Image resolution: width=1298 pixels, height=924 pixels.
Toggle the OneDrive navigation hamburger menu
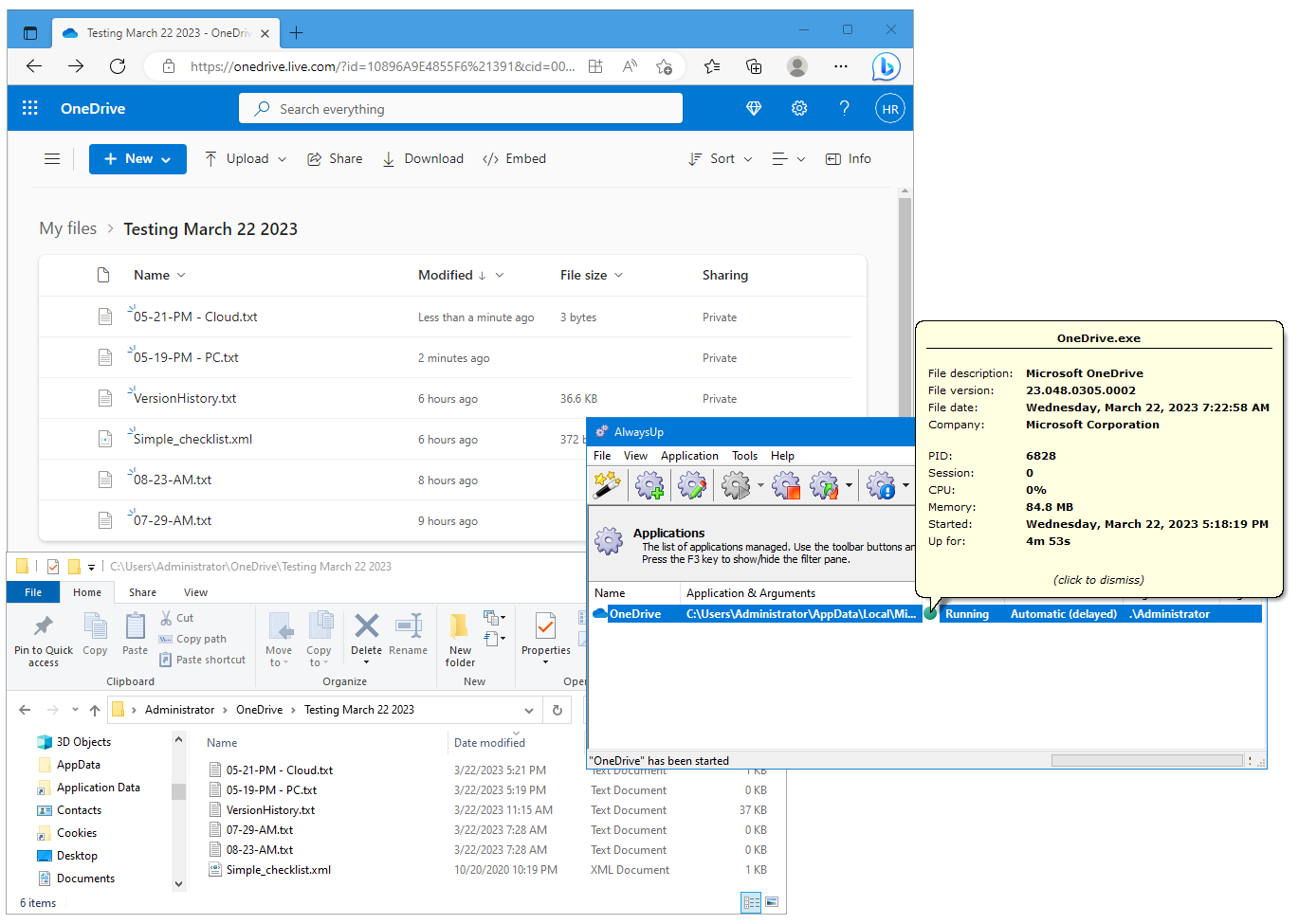pos(52,159)
